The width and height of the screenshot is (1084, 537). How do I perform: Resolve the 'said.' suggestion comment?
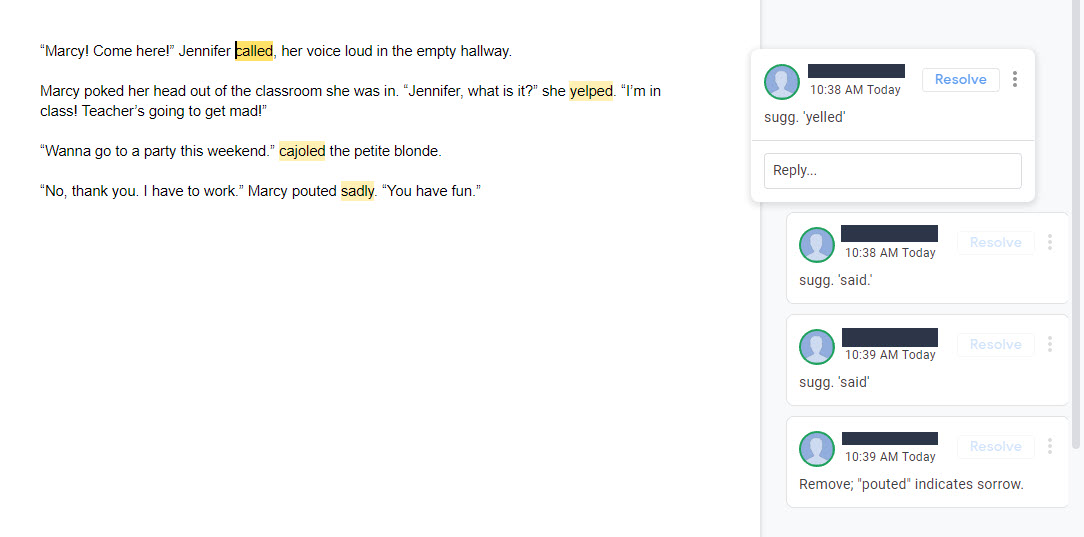pos(996,243)
